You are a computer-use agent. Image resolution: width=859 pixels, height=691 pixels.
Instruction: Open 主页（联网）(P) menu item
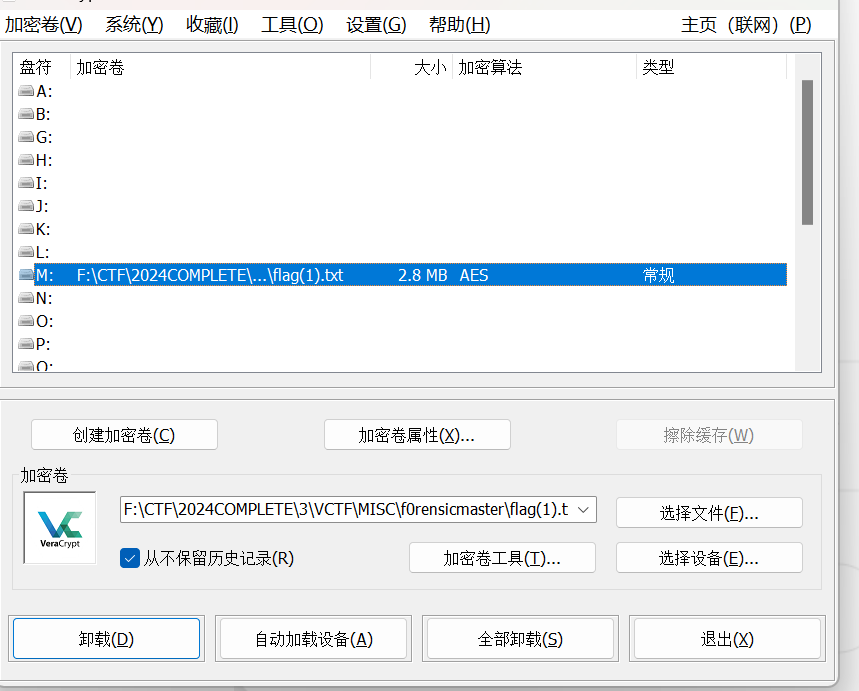pos(746,25)
